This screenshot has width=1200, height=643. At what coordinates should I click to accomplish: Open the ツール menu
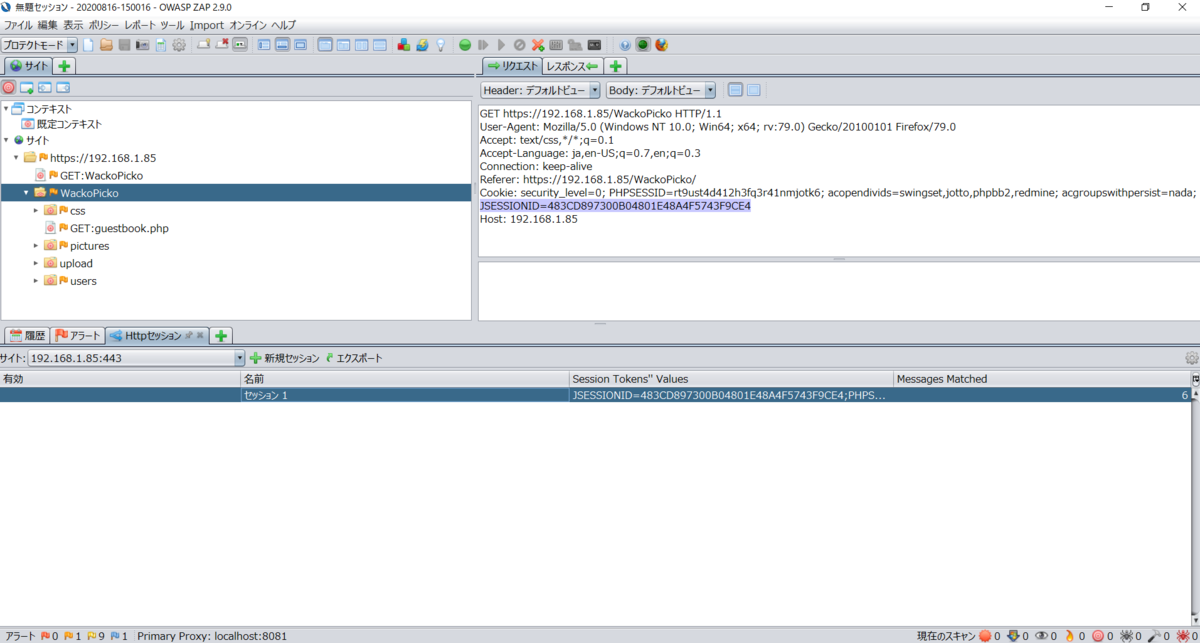click(x=172, y=24)
